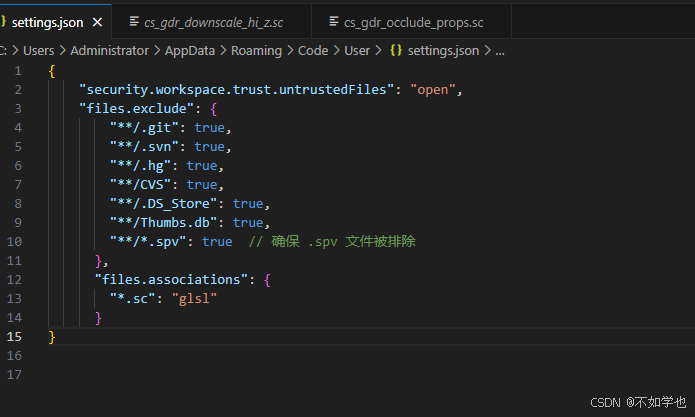Click the opening pink brace after files.associations

(267, 280)
